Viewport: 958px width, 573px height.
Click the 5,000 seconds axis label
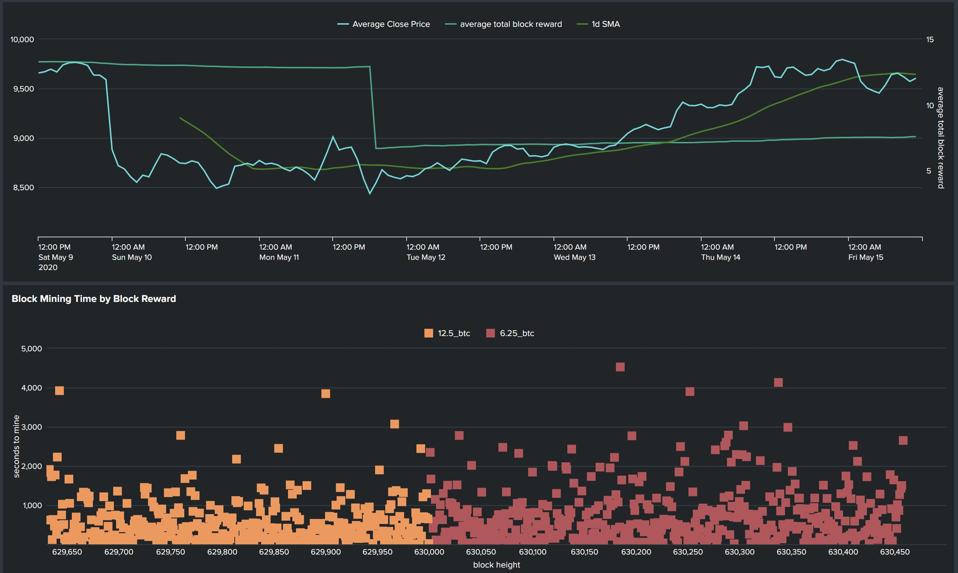[32, 349]
